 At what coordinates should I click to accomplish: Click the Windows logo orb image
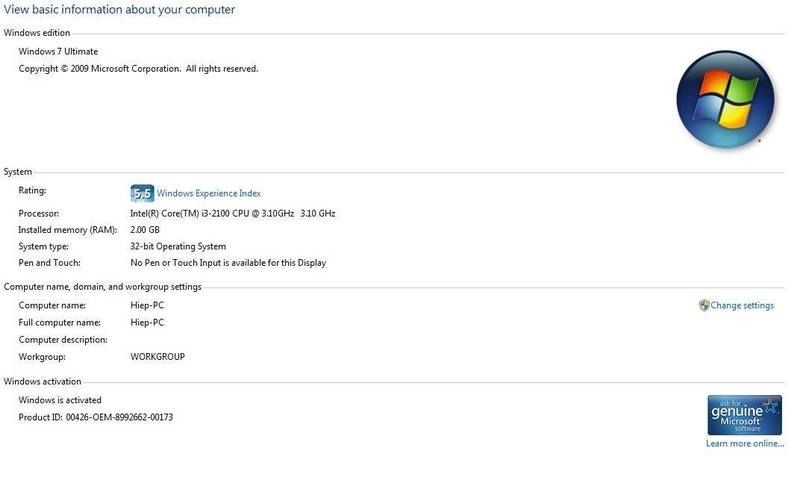(726, 98)
